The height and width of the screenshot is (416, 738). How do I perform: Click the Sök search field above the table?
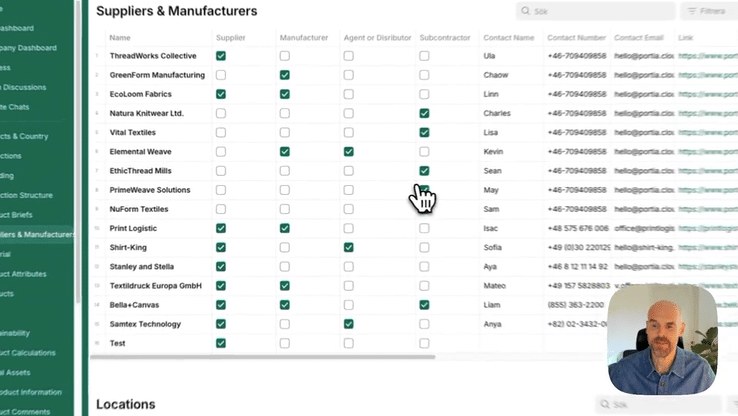tap(595, 11)
